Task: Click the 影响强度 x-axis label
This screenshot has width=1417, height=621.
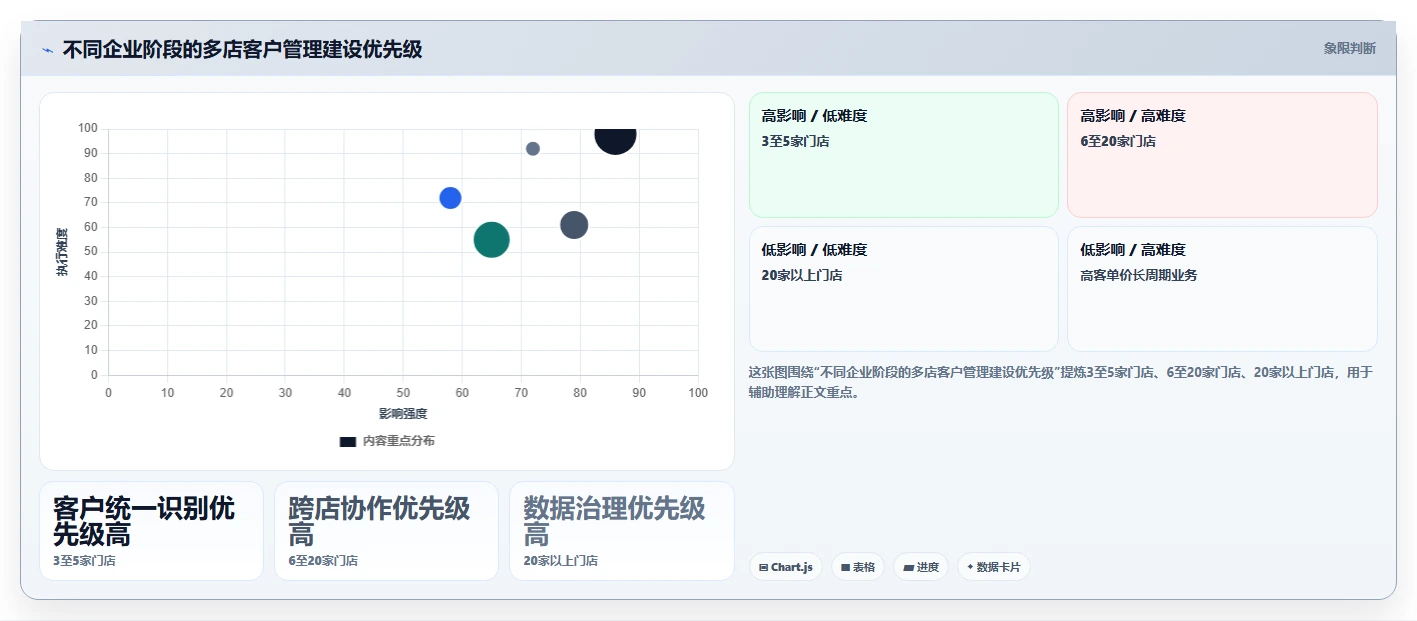Action: pyautogui.click(x=403, y=413)
